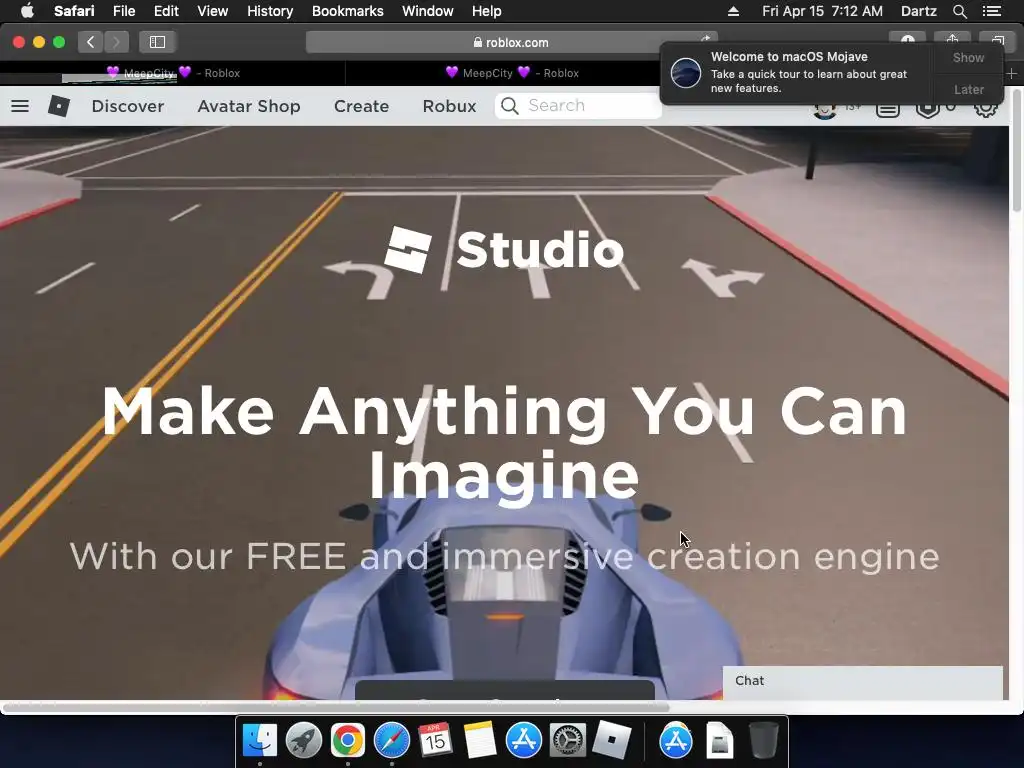Open the View menu
This screenshot has width=1024, height=768.
(212, 11)
